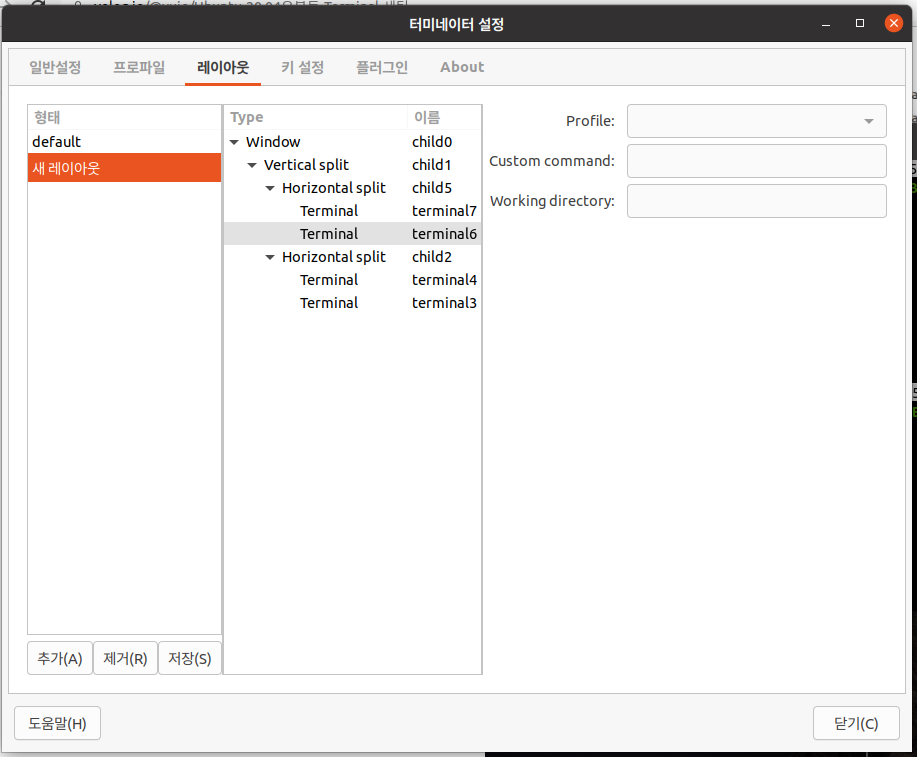This screenshot has height=757, width=917.
Task: Select the terminal6 Terminal row
Action: click(x=353, y=233)
